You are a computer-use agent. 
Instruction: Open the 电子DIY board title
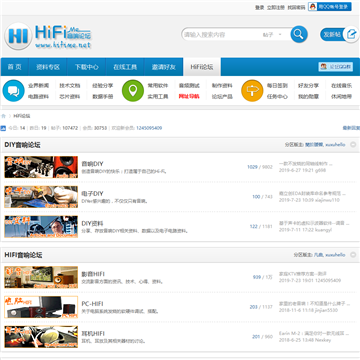92,193
